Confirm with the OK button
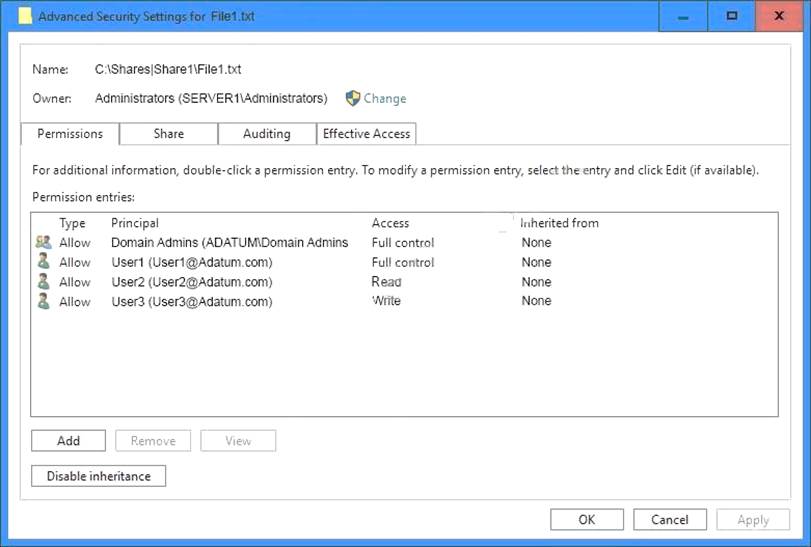Viewport: 811px width, 547px height. tap(587, 520)
